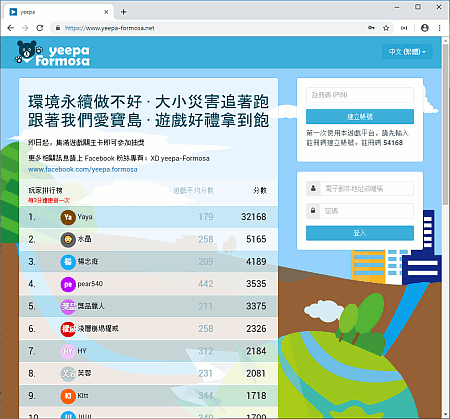The image size is (450, 419).
Task: Click the red leaderboard update note
Action: 49,200
